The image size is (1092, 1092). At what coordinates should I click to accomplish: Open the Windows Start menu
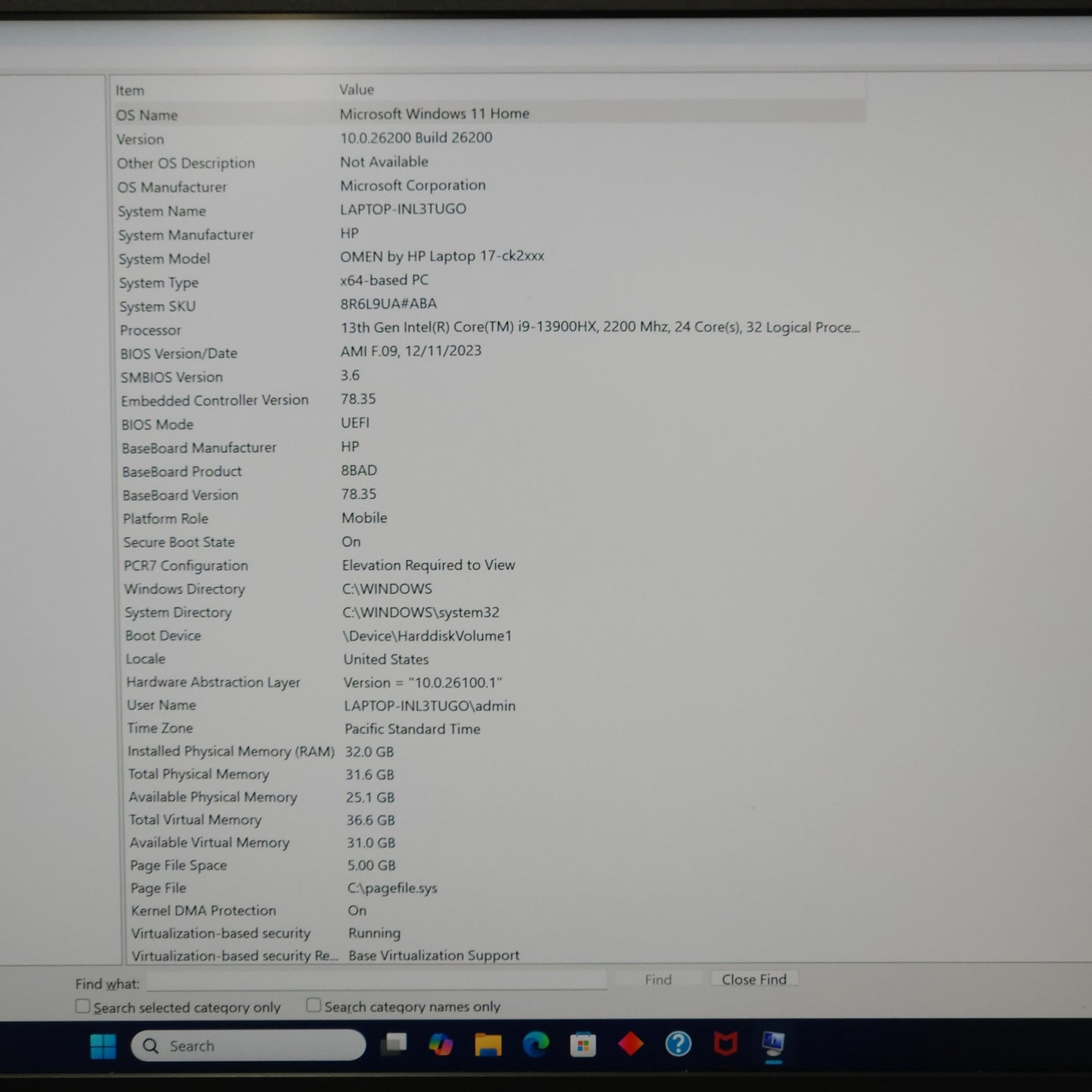click(103, 1046)
